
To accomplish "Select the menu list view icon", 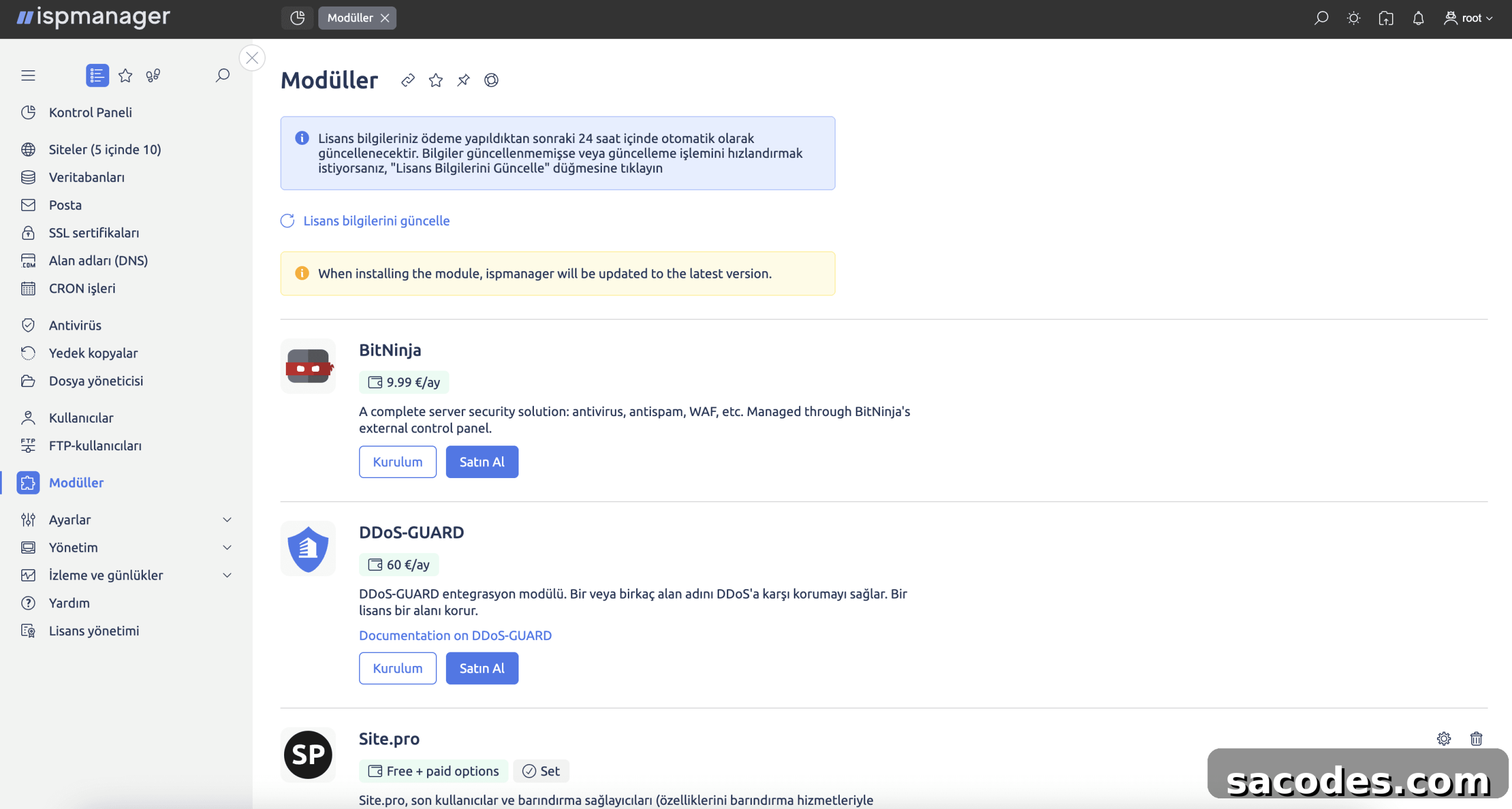I will click(97, 76).
